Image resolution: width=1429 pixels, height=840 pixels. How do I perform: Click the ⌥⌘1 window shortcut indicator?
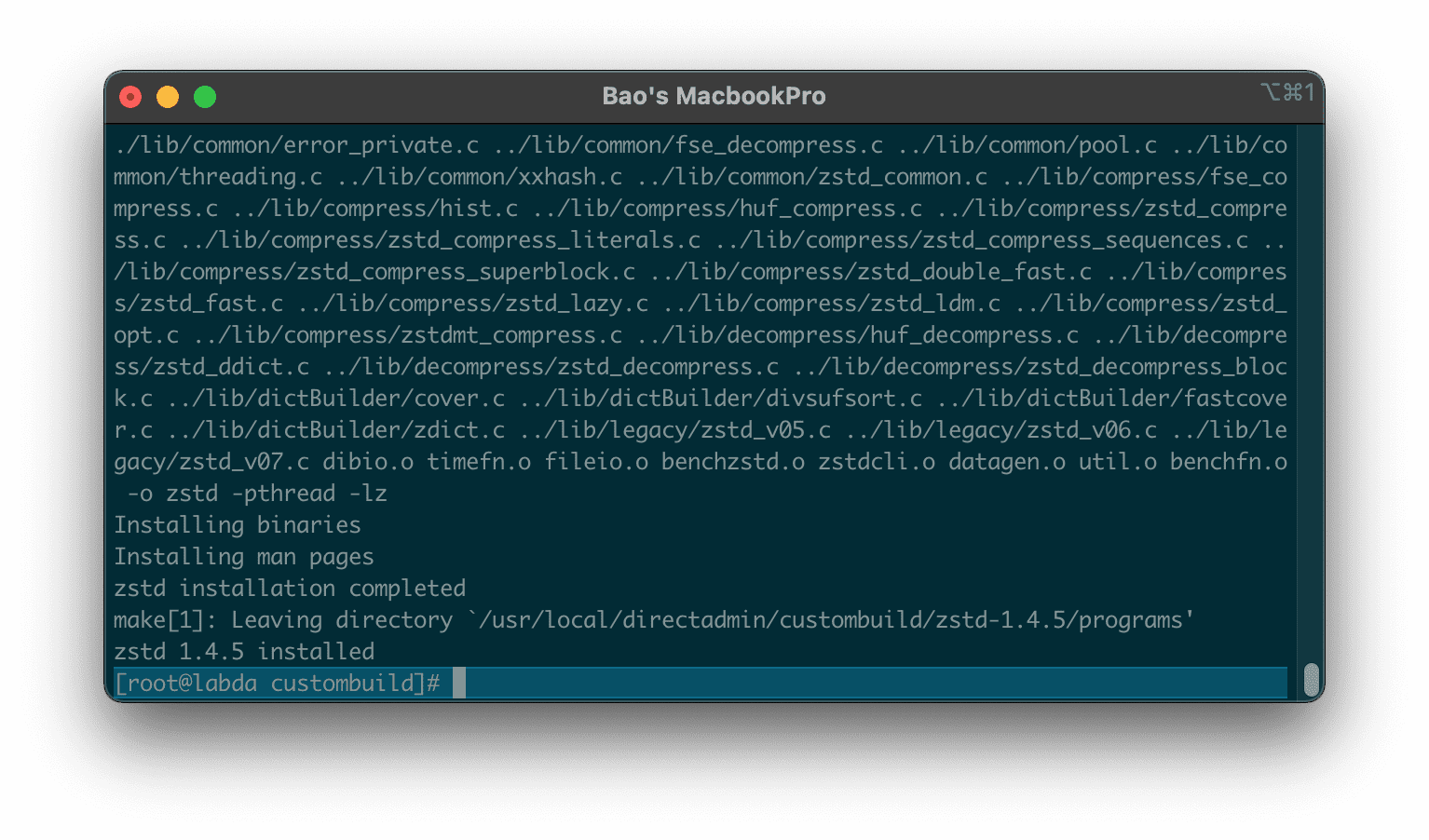pos(1286,92)
